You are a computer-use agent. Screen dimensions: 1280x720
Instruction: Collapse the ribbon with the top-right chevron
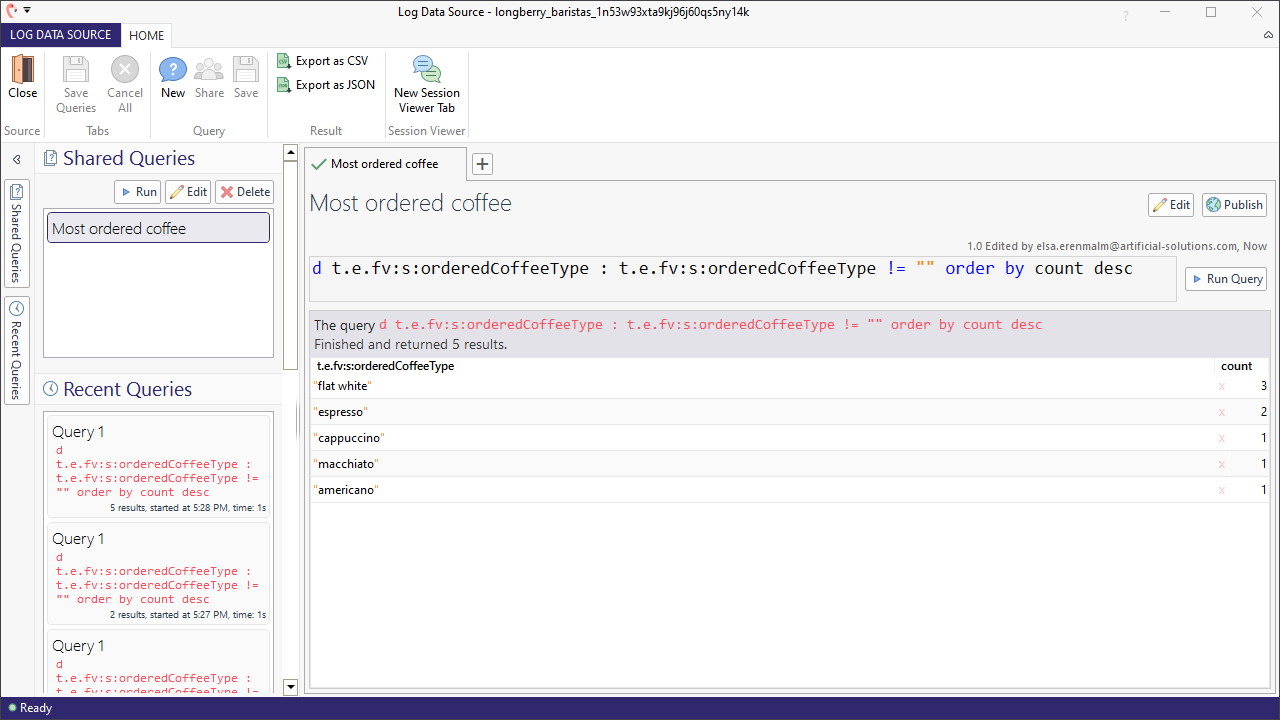coord(1268,35)
